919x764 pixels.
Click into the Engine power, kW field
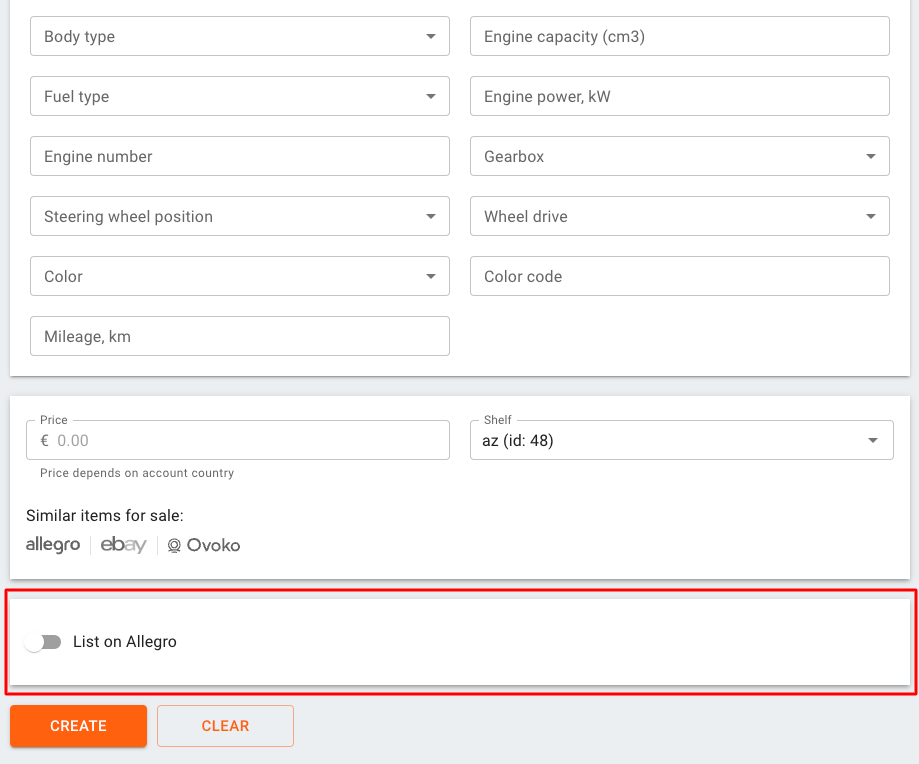[x=680, y=96]
